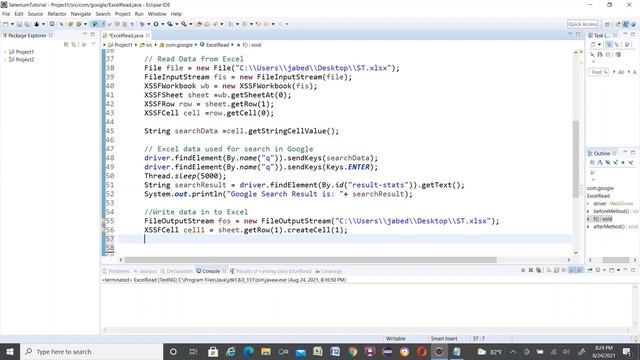Click the Quick Access field
Screen dimensions: 640x360
click(x=583, y=24)
